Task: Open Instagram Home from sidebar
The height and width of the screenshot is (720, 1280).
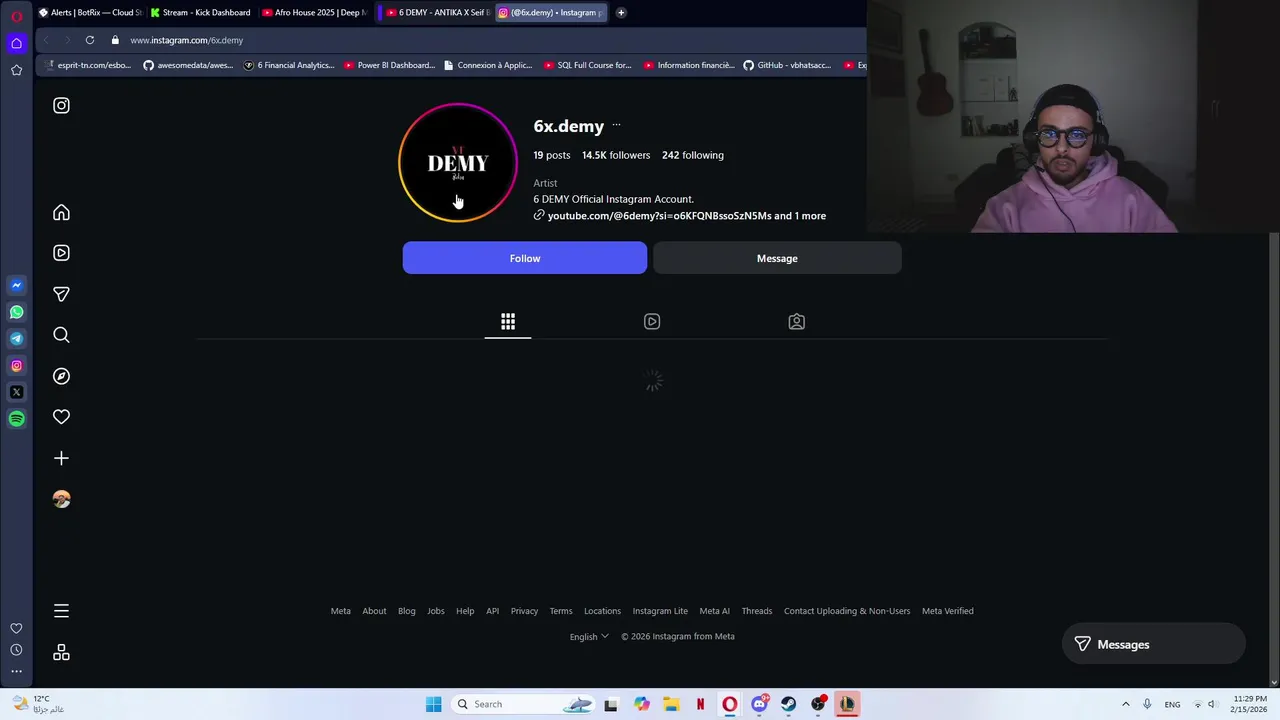Action: (x=61, y=212)
